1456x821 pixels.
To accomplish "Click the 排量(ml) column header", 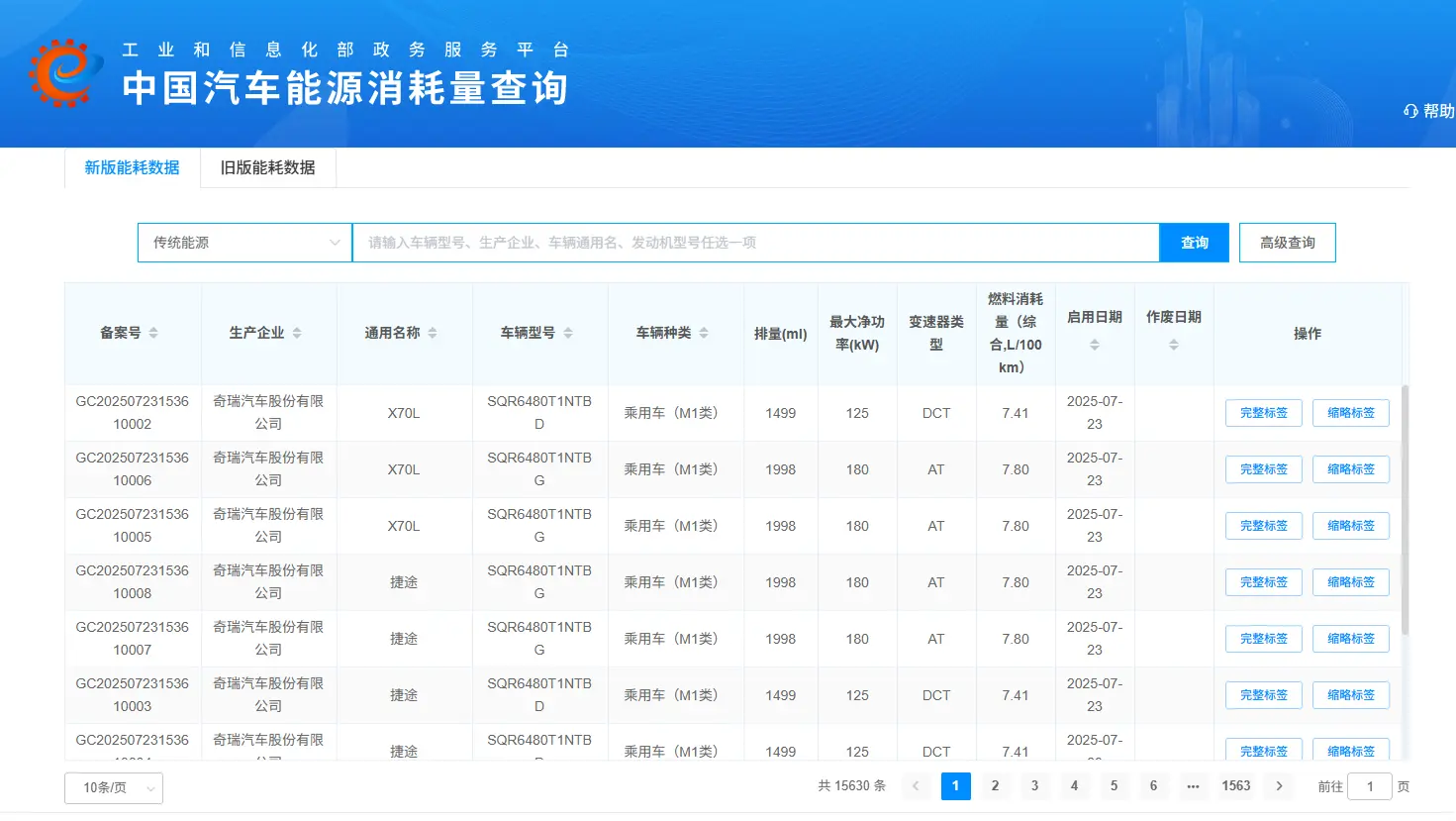I will click(781, 334).
